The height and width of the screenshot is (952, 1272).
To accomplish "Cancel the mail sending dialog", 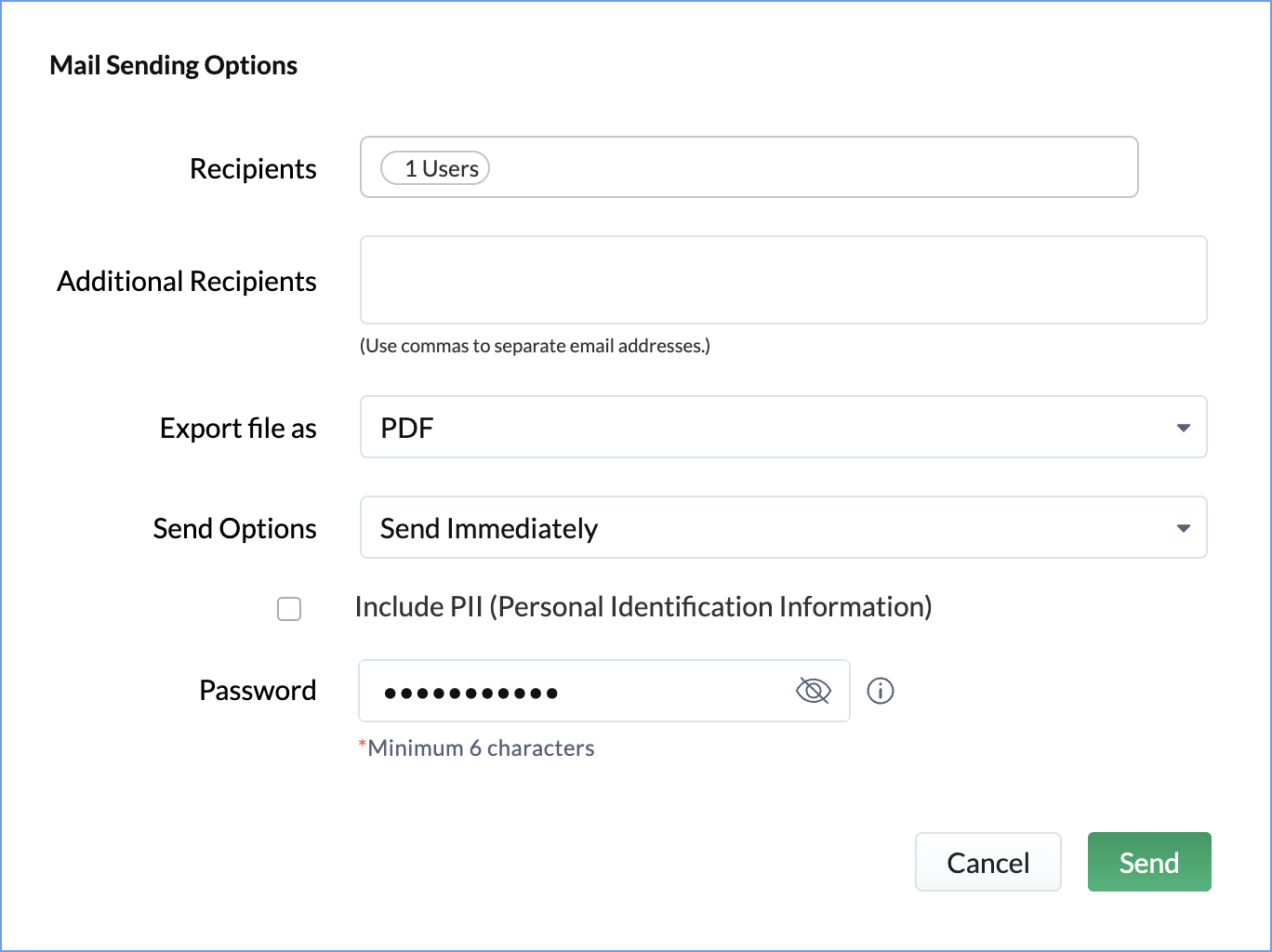I will [x=987, y=863].
